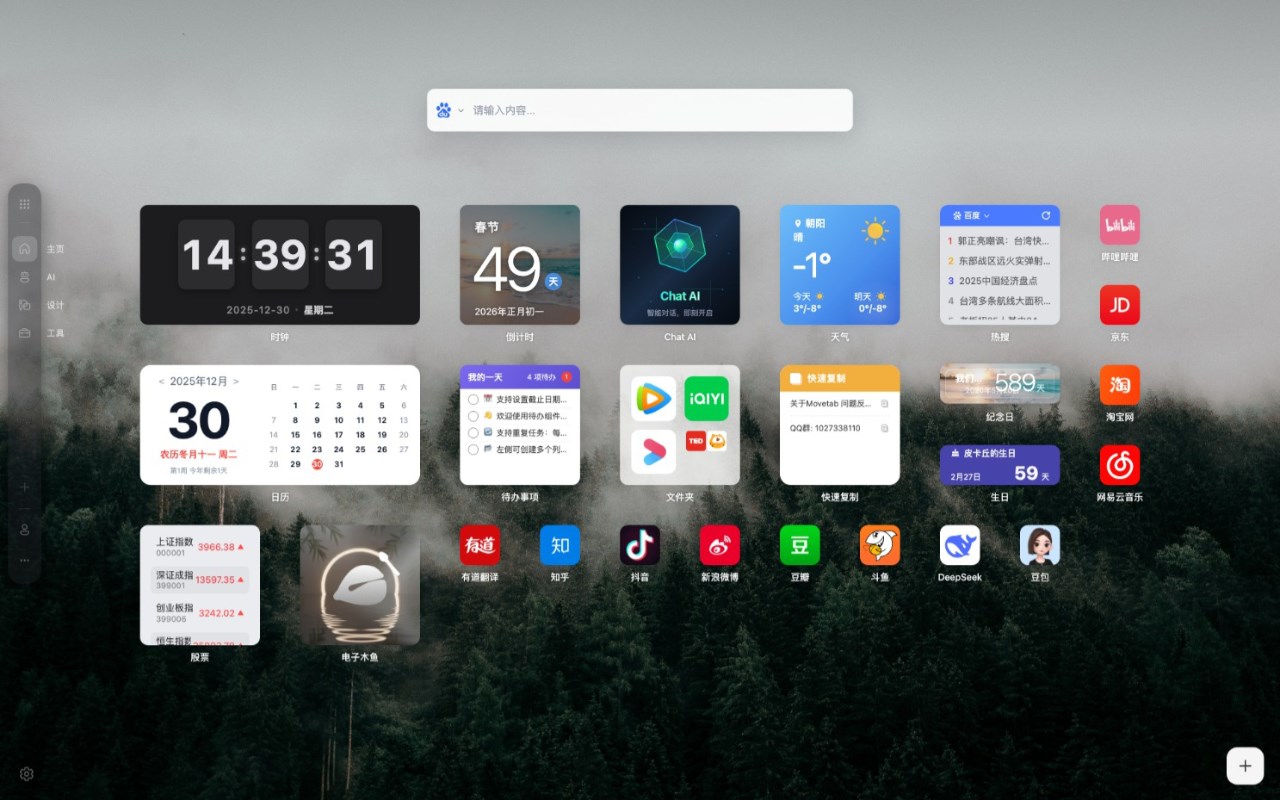Open the 朝阳 weather widget showing -1°
The height and width of the screenshot is (800, 1280).
[x=839, y=265]
